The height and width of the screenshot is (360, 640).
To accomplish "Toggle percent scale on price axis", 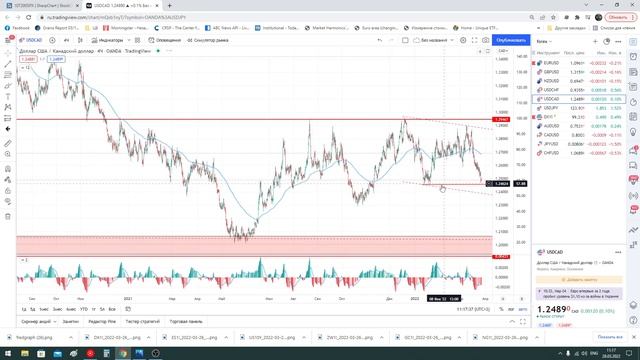I will (x=501, y=309).
